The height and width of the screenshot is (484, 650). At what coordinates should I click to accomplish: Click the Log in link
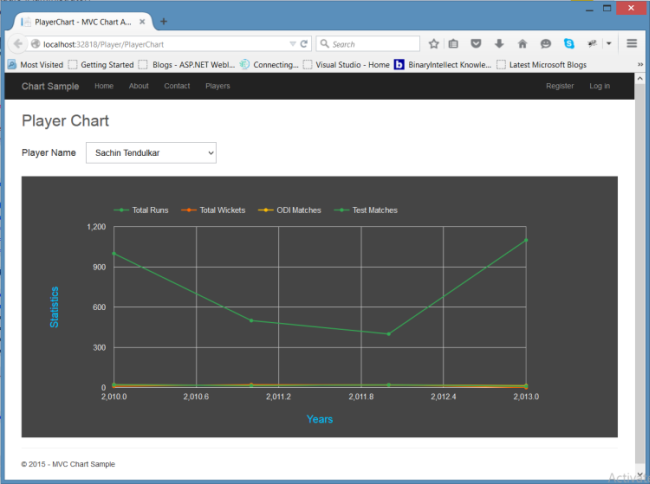599,86
